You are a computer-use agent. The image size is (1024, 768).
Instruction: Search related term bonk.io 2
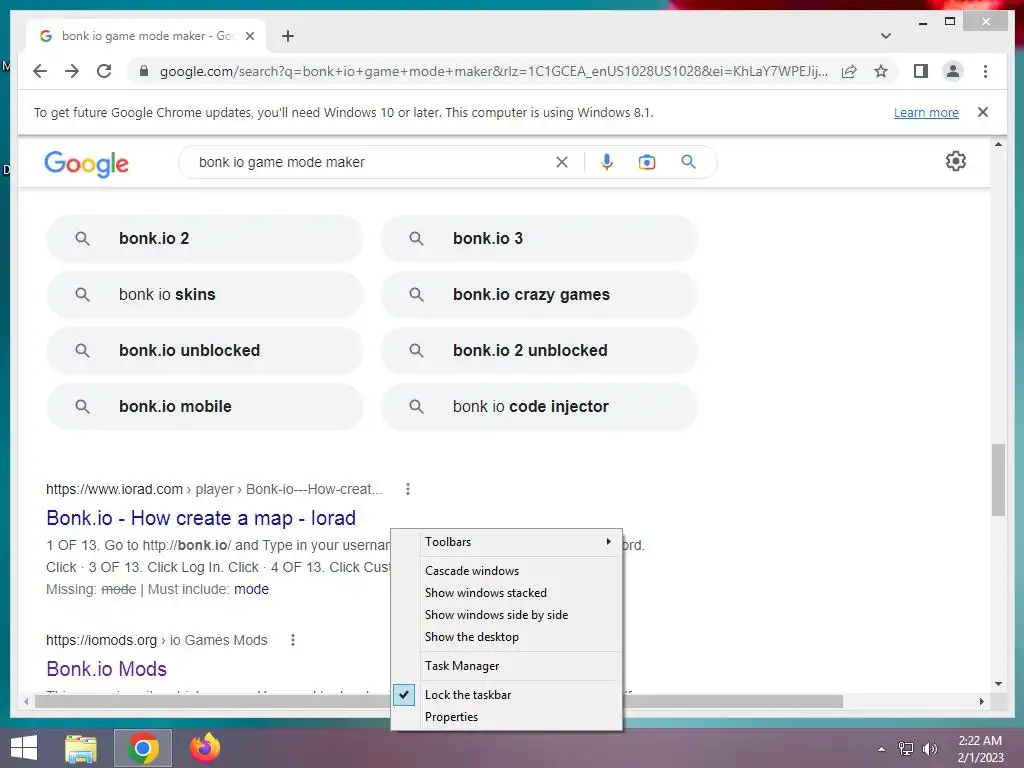(x=204, y=238)
